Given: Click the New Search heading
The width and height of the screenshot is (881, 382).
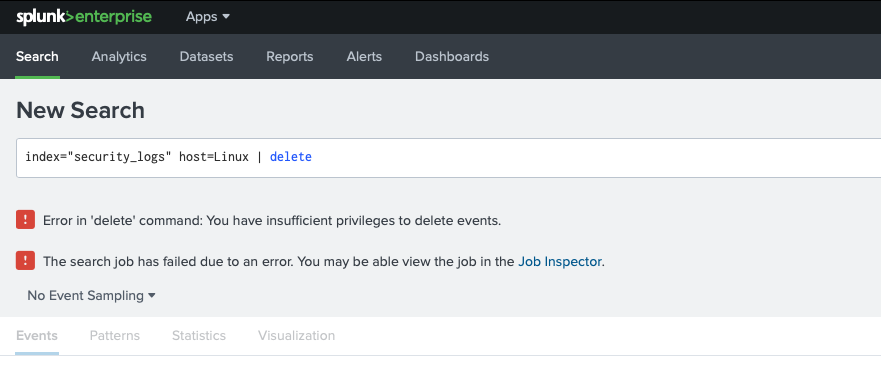Looking at the screenshot, I should click(80, 110).
